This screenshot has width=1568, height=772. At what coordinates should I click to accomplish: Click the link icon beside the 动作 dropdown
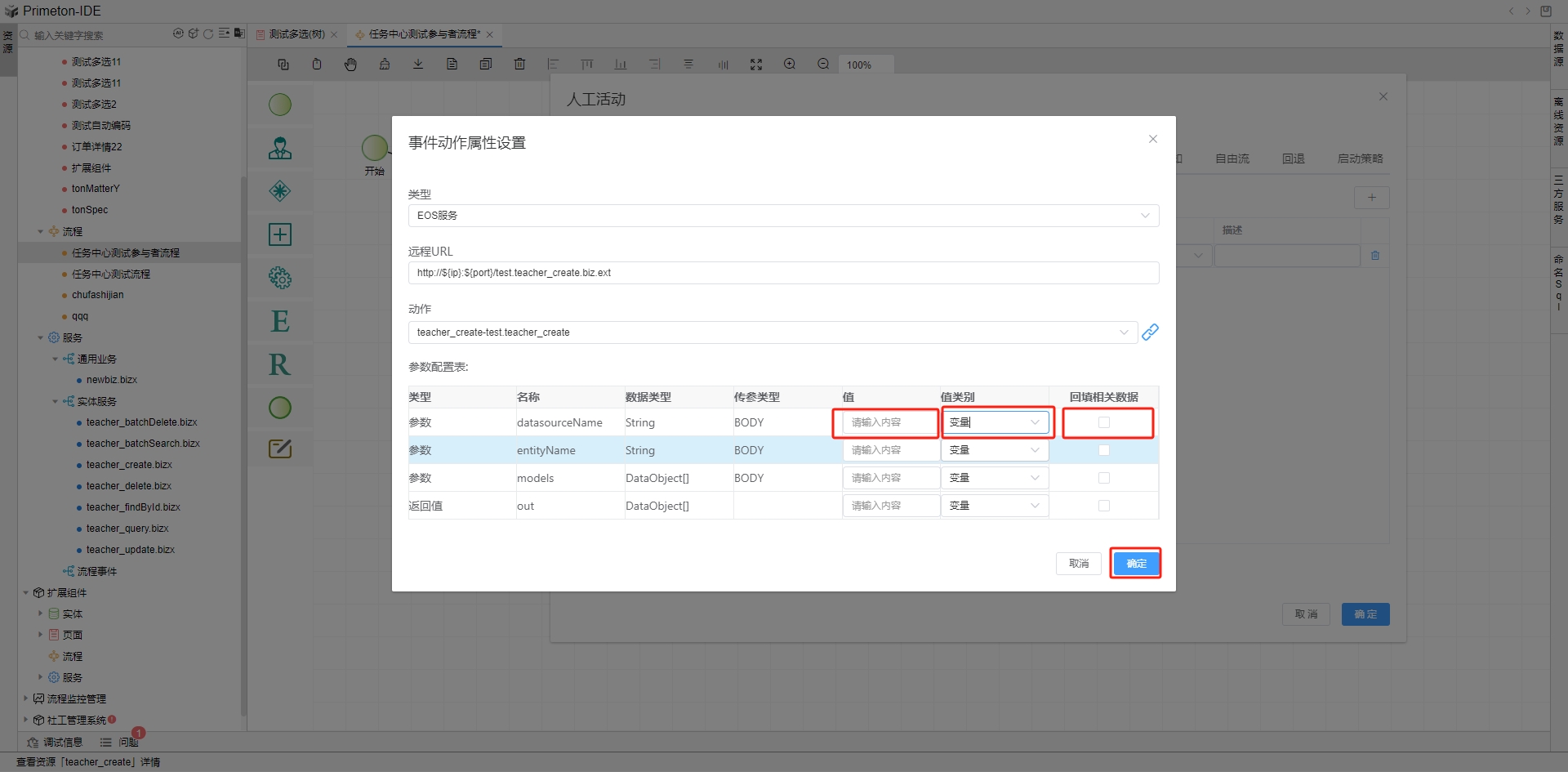click(1150, 332)
